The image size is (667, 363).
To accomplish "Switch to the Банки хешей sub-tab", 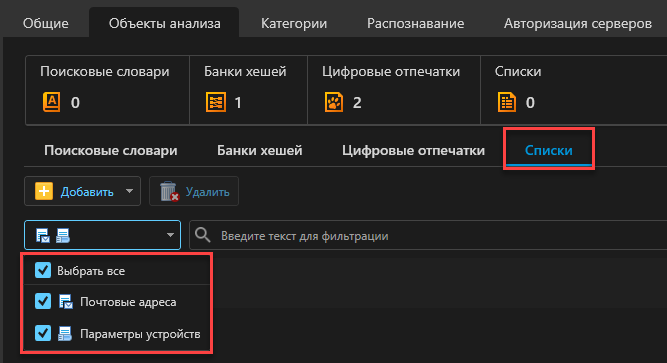I will (x=259, y=150).
